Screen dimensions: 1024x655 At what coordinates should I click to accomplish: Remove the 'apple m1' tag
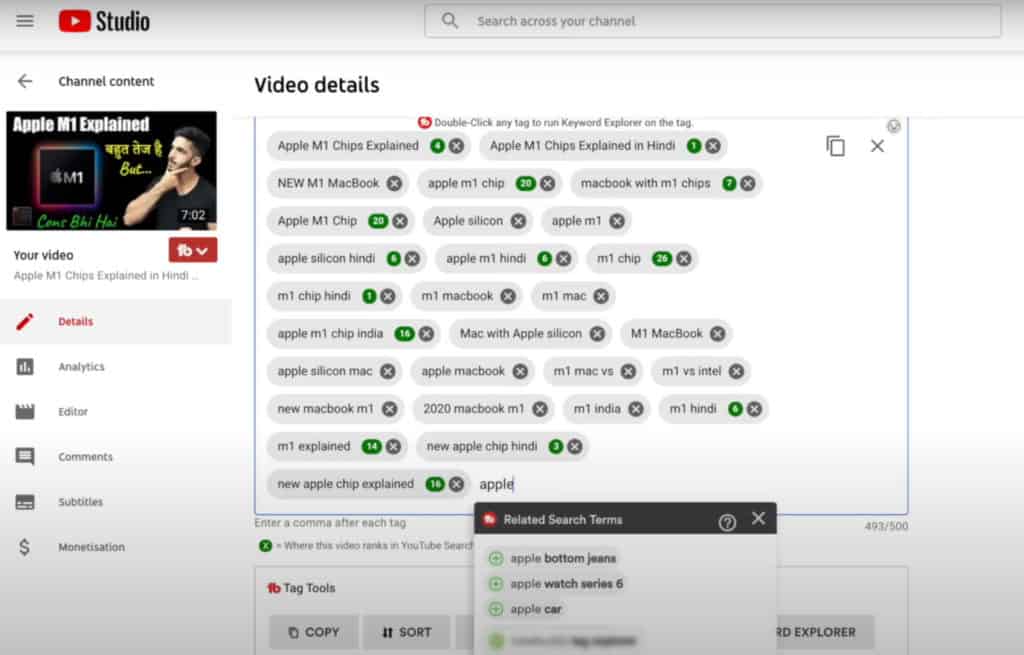pyautogui.click(x=616, y=221)
